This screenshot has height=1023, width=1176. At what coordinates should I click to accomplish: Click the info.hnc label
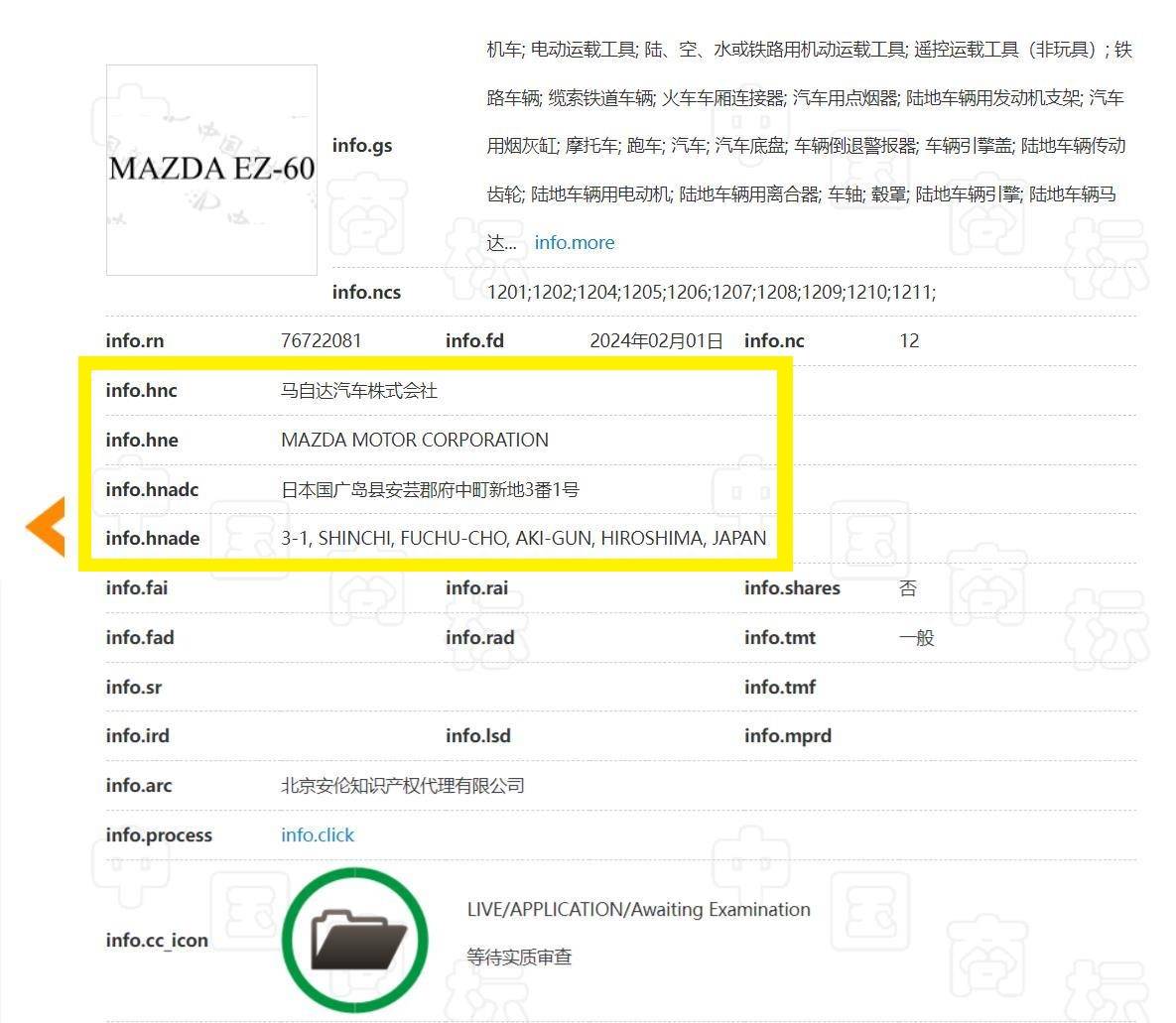[x=142, y=390]
